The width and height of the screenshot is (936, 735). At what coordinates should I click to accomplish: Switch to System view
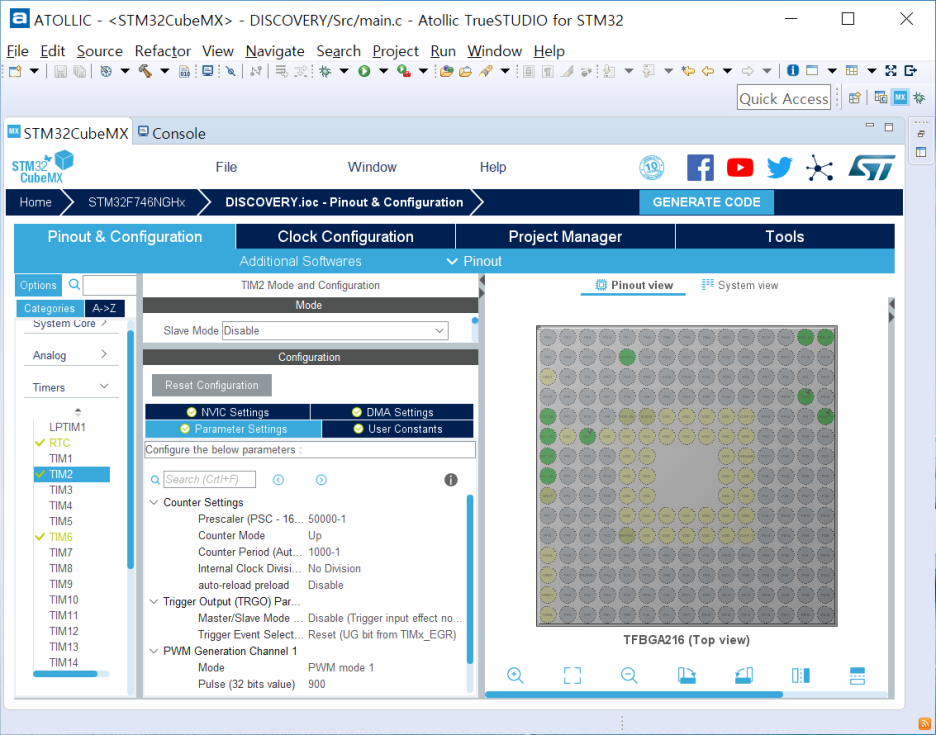pos(740,285)
